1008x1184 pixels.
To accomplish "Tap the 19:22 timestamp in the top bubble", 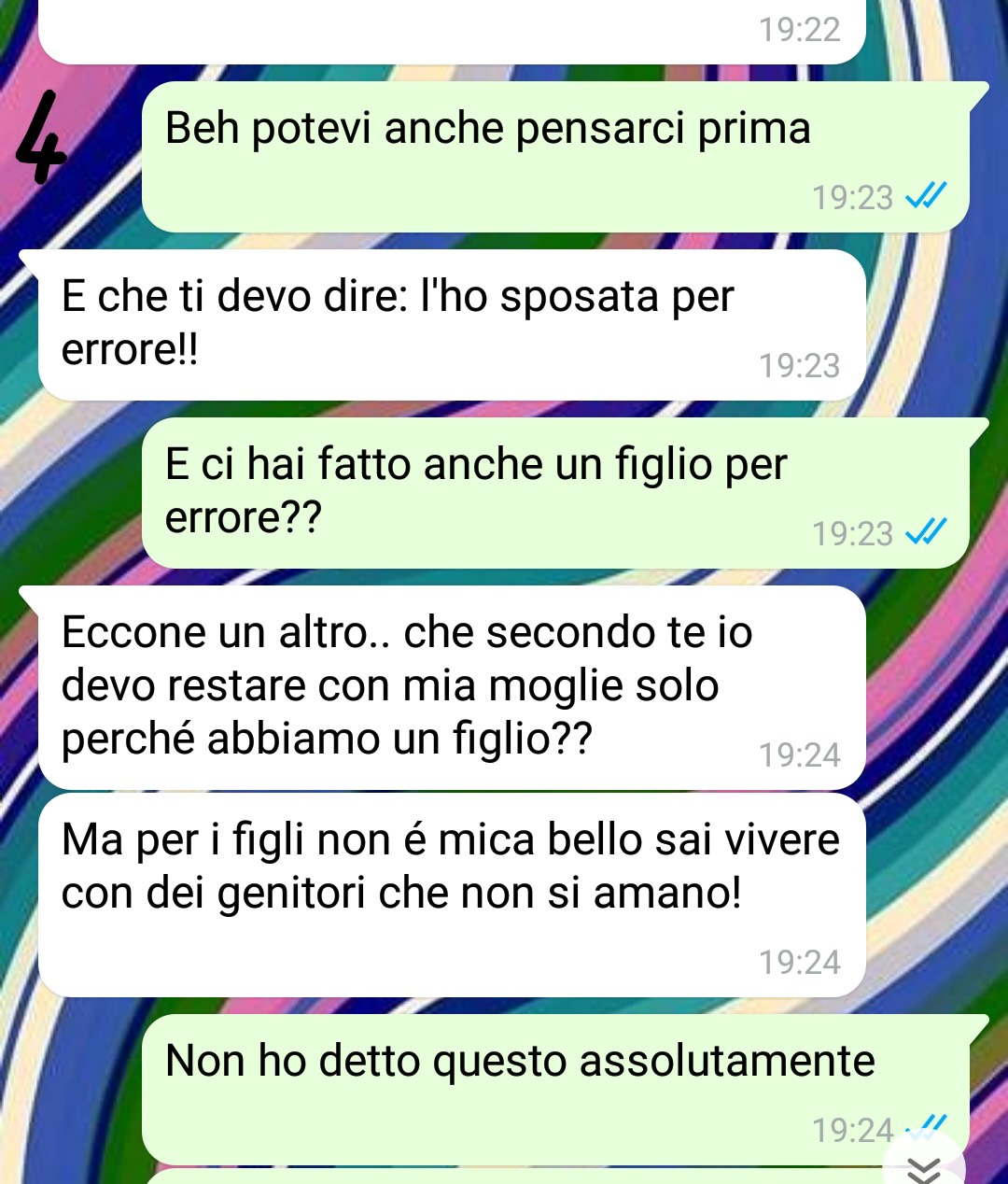I will [x=800, y=30].
